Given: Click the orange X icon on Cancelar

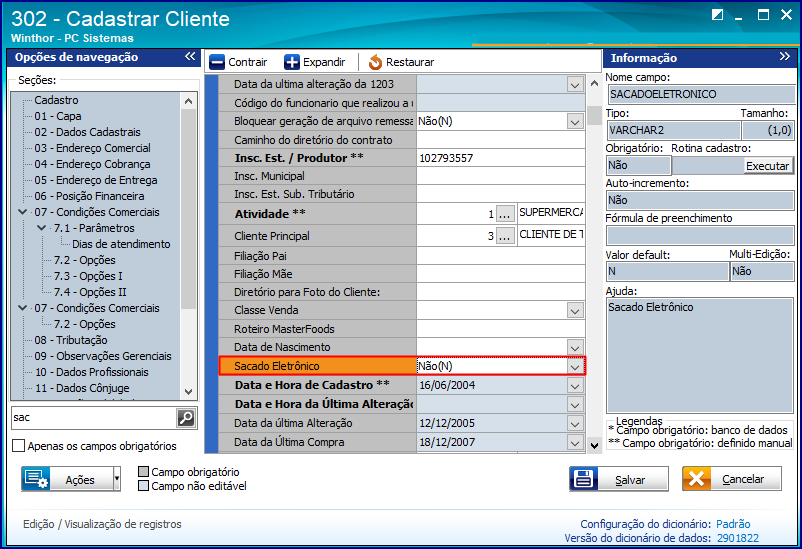Looking at the screenshot, I should (696, 479).
